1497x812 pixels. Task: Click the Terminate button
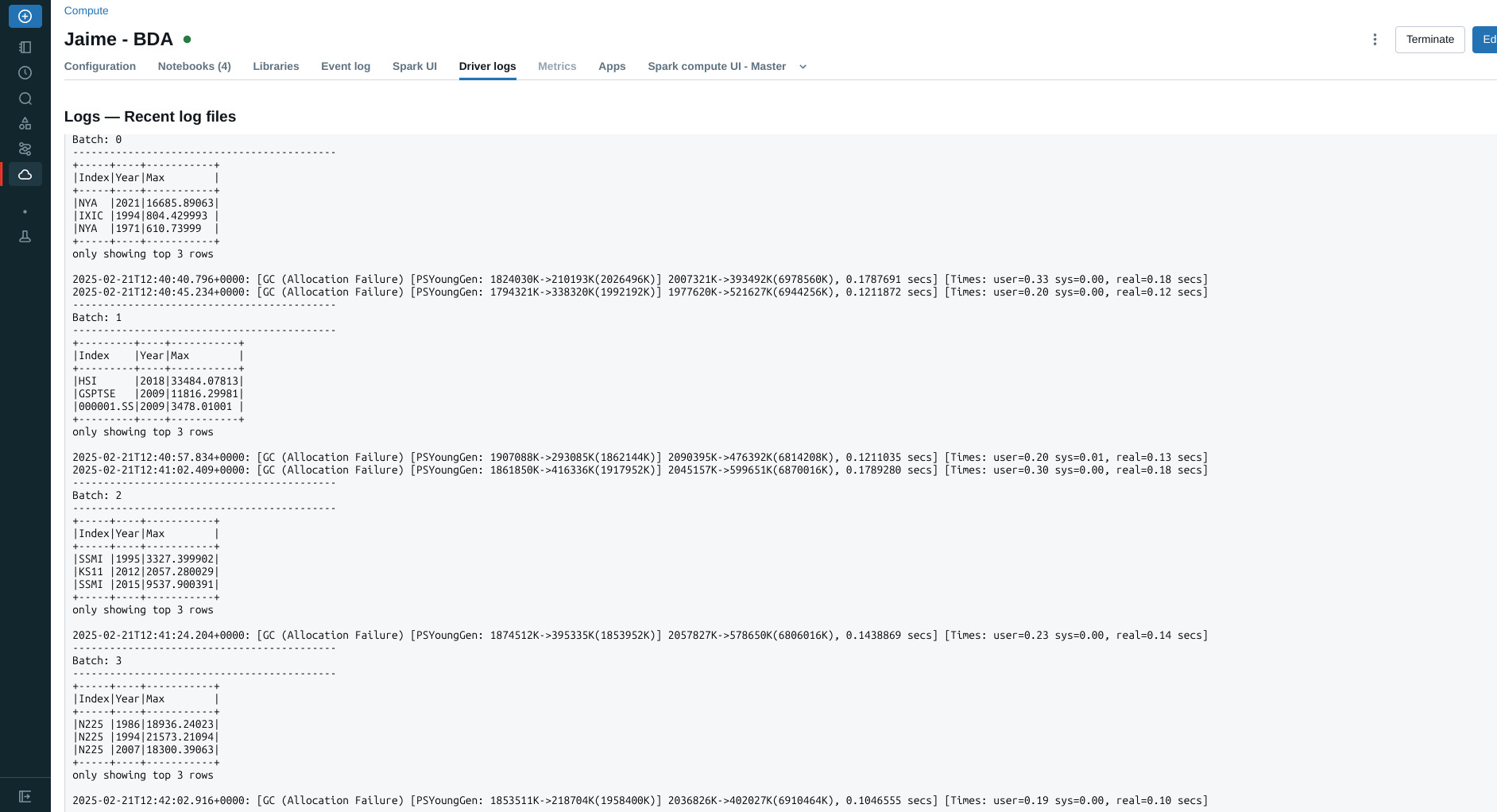(1429, 39)
